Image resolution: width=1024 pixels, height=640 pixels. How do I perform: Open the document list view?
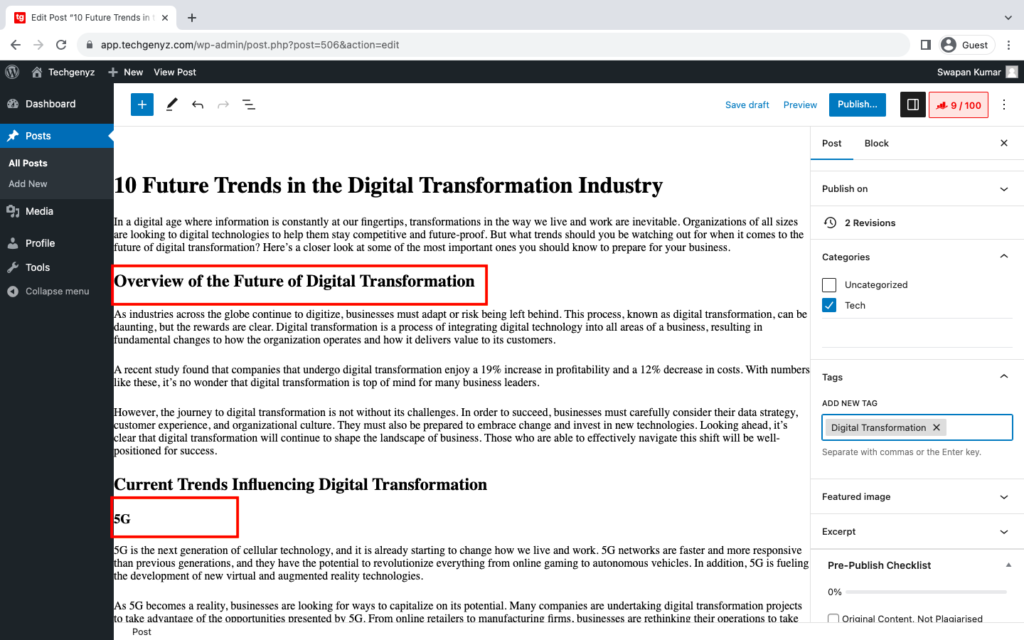pyautogui.click(x=249, y=104)
